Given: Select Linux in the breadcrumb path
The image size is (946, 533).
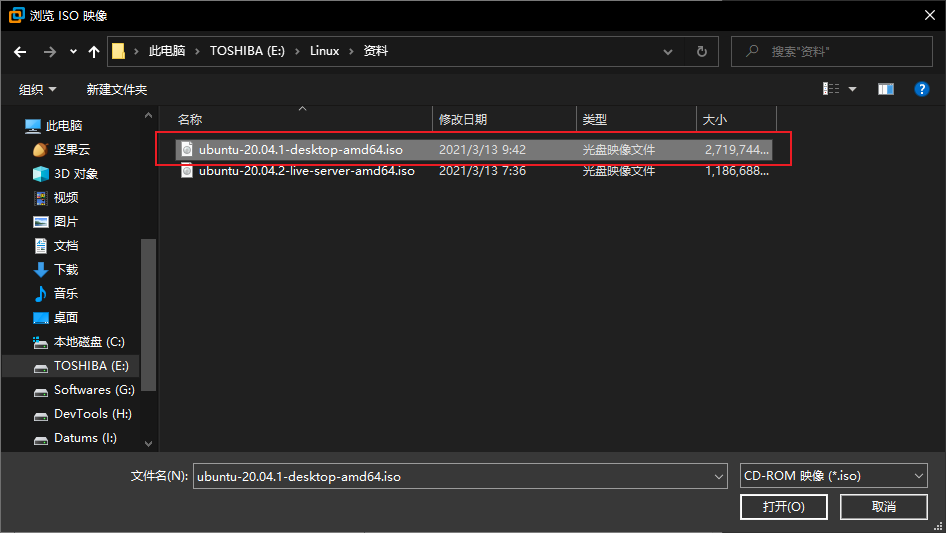Looking at the screenshot, I should pos(325,51).
